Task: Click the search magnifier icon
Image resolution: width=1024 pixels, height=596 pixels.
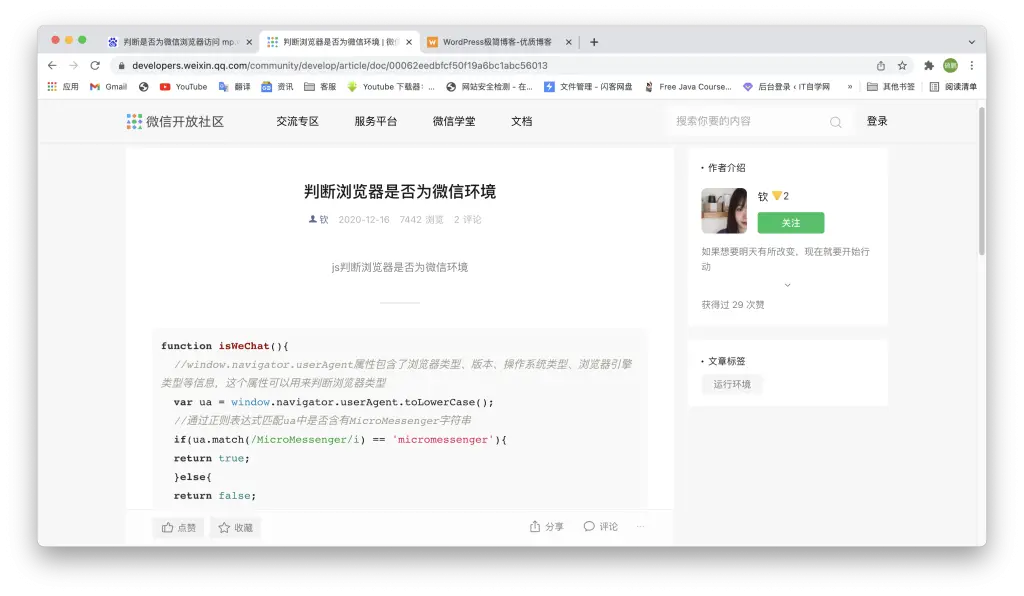Action: pyautogui.click(x=835, y=122)
